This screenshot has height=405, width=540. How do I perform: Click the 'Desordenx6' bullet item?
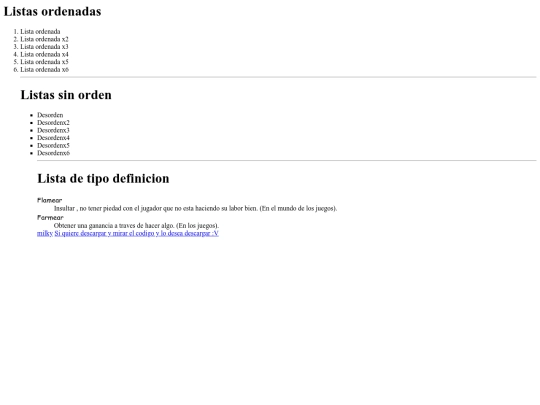point(53,153)
